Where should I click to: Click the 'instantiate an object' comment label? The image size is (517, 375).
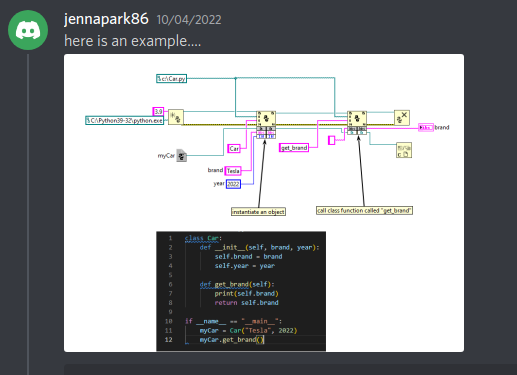258,212
